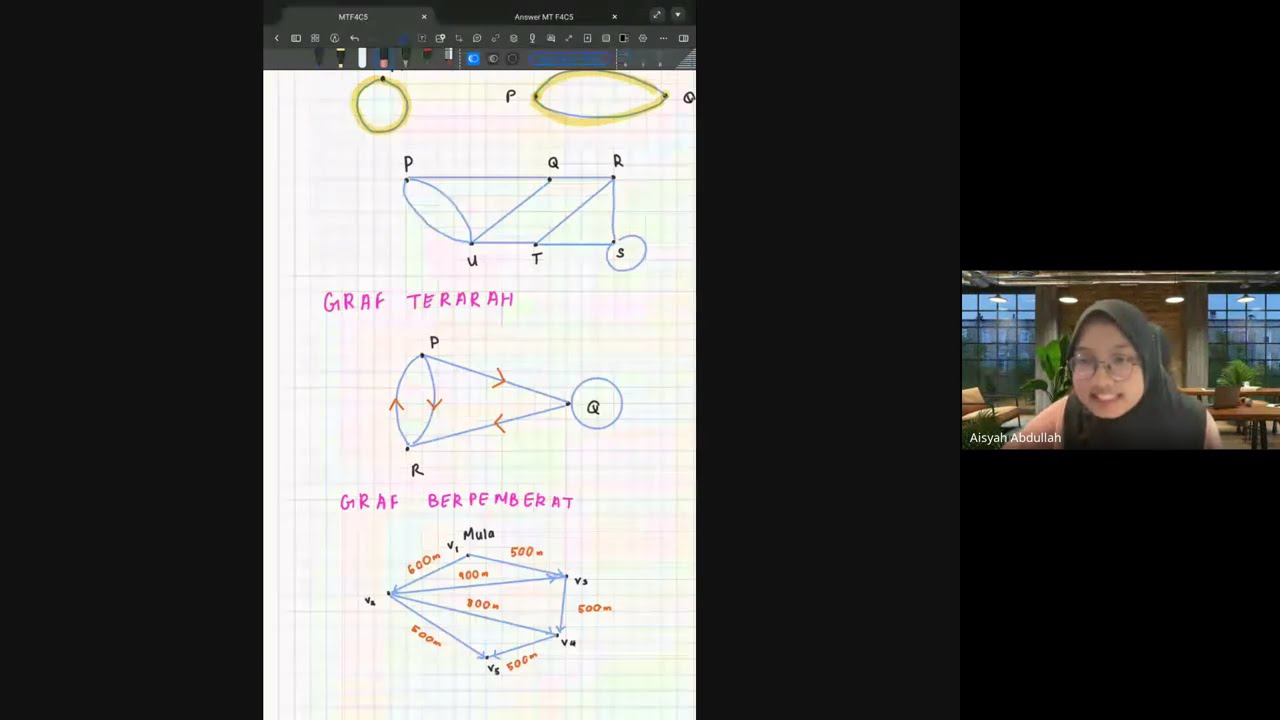
Task: Select the pink-tipped pencil eraser tool
Action: (384, 58)
